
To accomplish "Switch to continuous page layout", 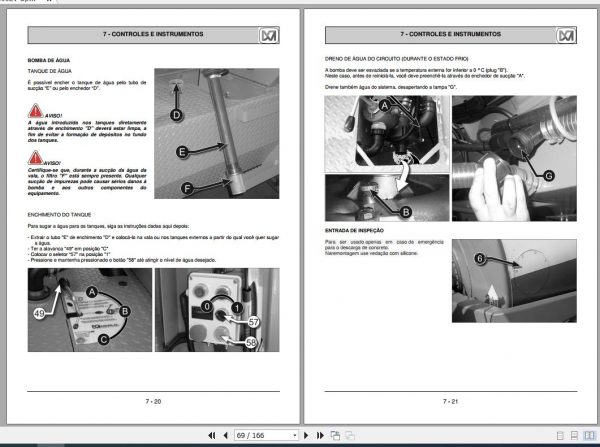I will 574,436.
